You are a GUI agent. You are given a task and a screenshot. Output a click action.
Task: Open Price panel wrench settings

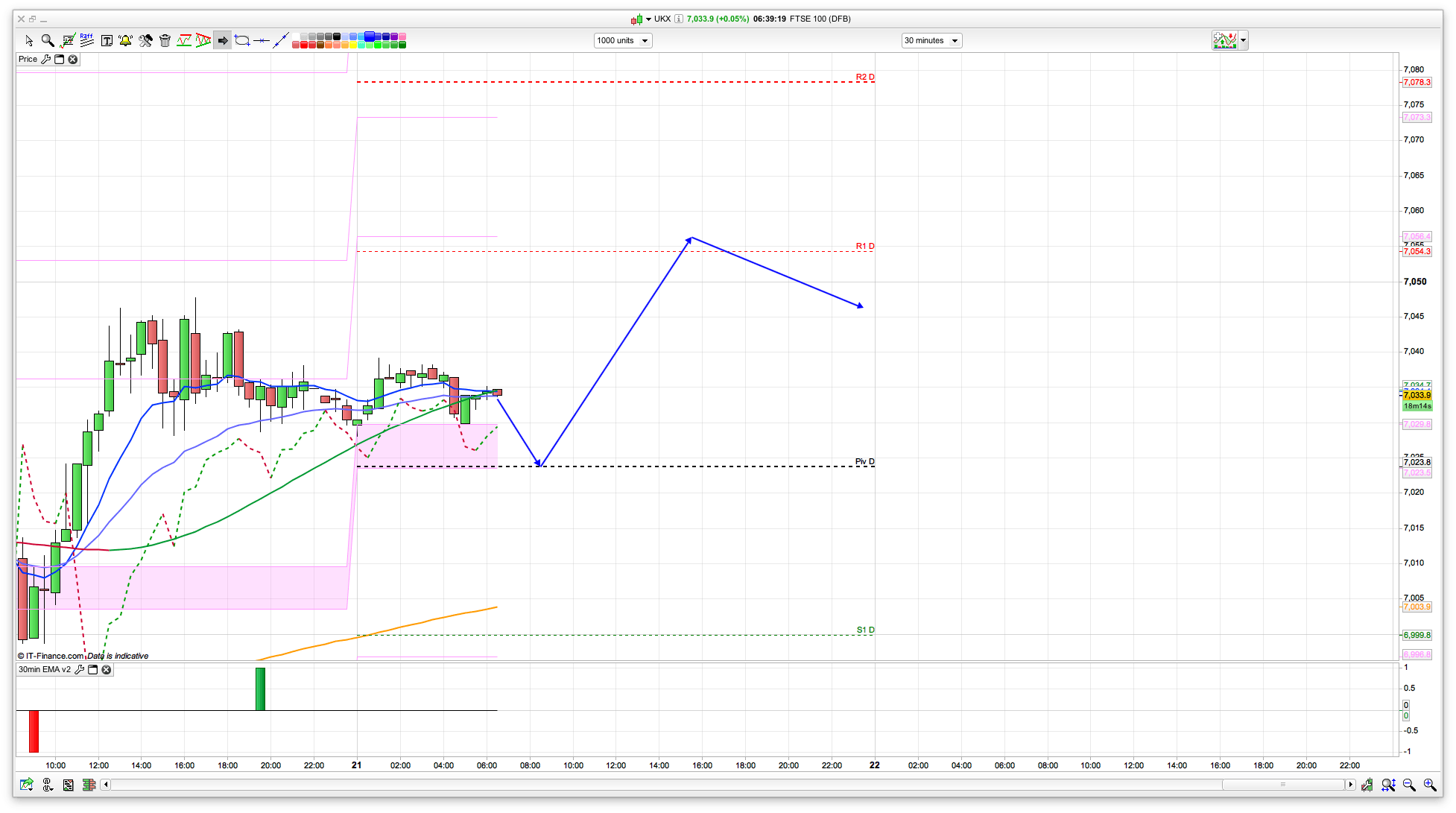[x=46, y=60]
